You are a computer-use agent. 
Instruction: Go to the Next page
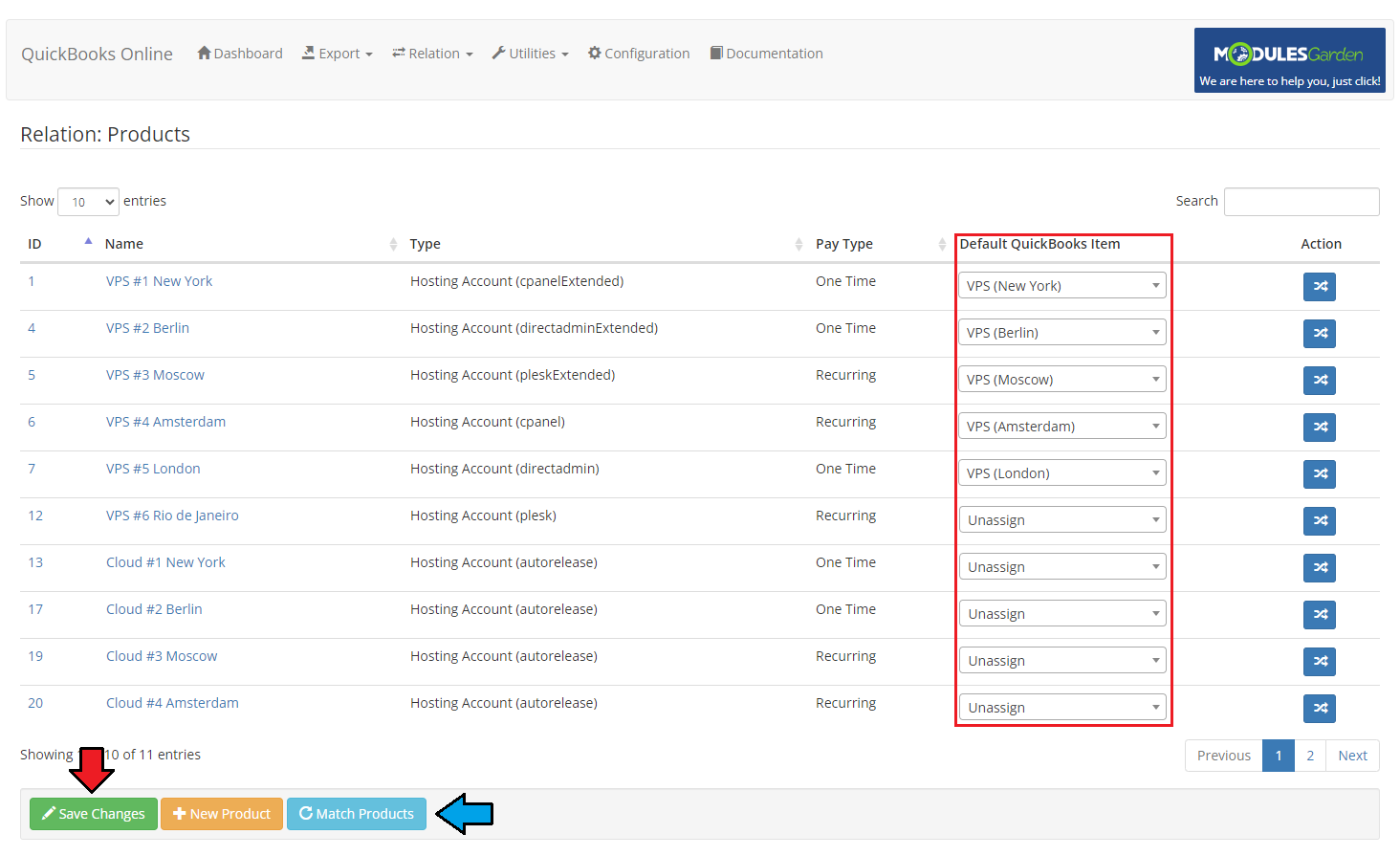coord(1352,756)
